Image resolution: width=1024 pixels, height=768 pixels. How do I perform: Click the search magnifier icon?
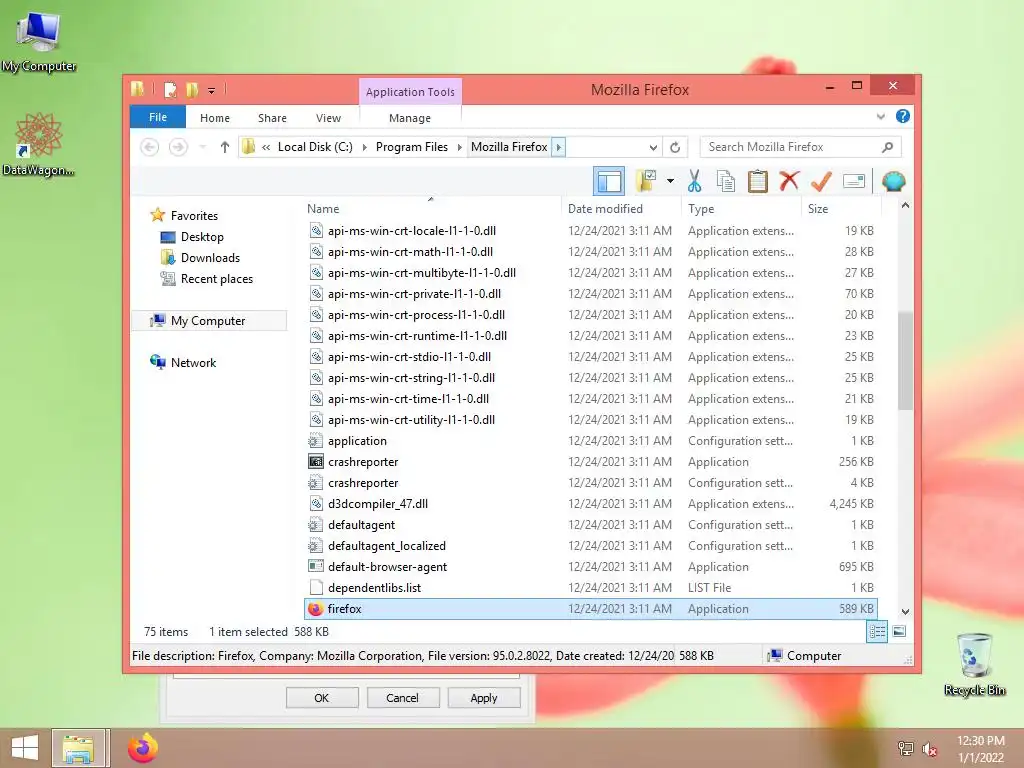coord(887,147)
